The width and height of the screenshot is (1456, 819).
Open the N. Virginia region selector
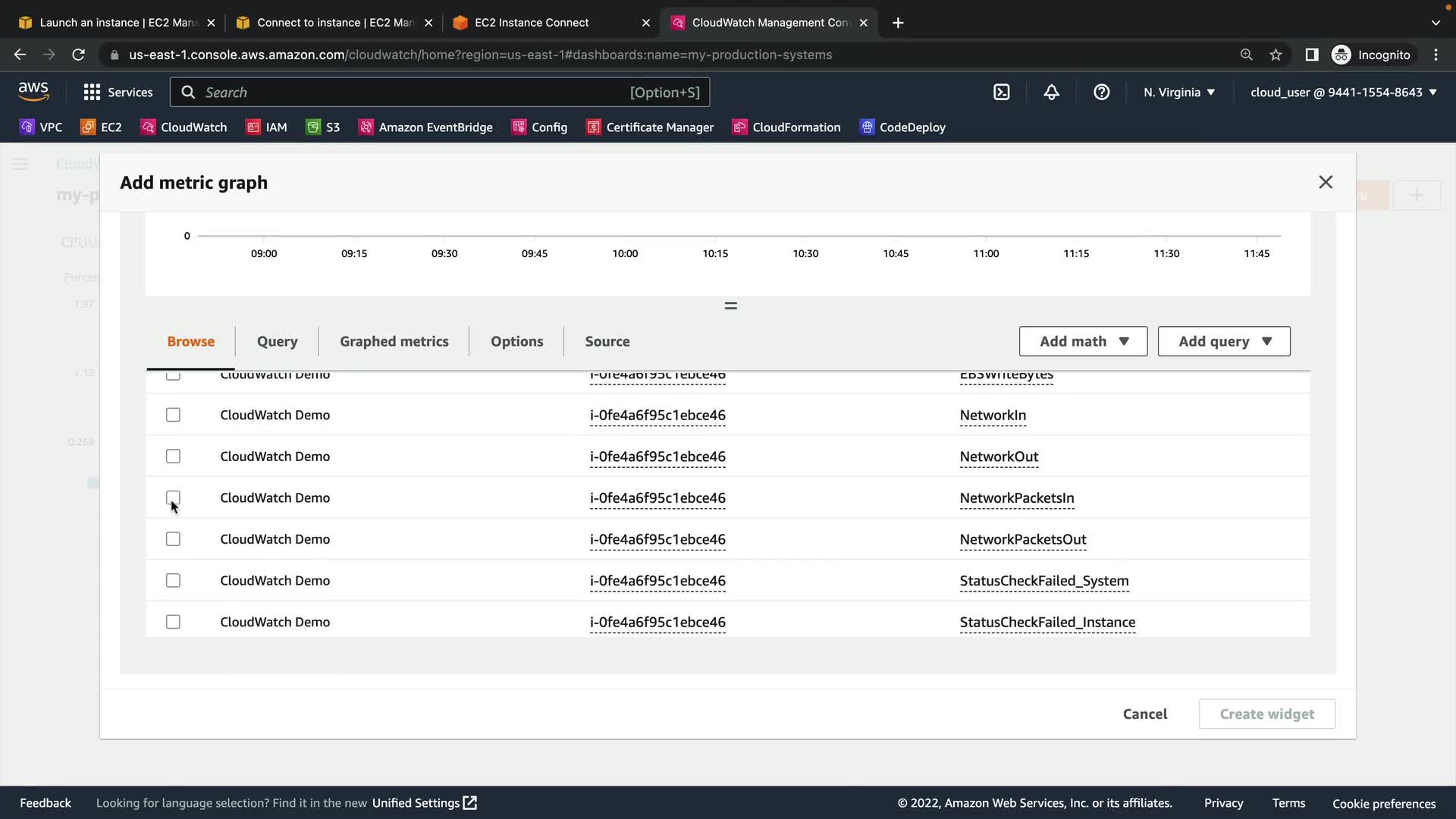click(x=1178, y=93)
